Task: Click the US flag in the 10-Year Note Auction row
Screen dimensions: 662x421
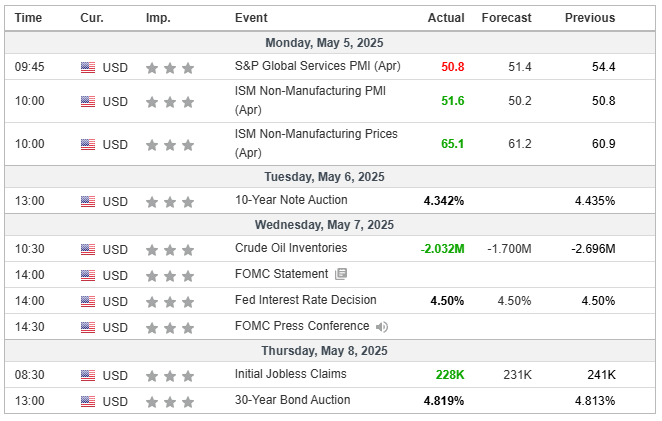Action: (x=88, y=202)
